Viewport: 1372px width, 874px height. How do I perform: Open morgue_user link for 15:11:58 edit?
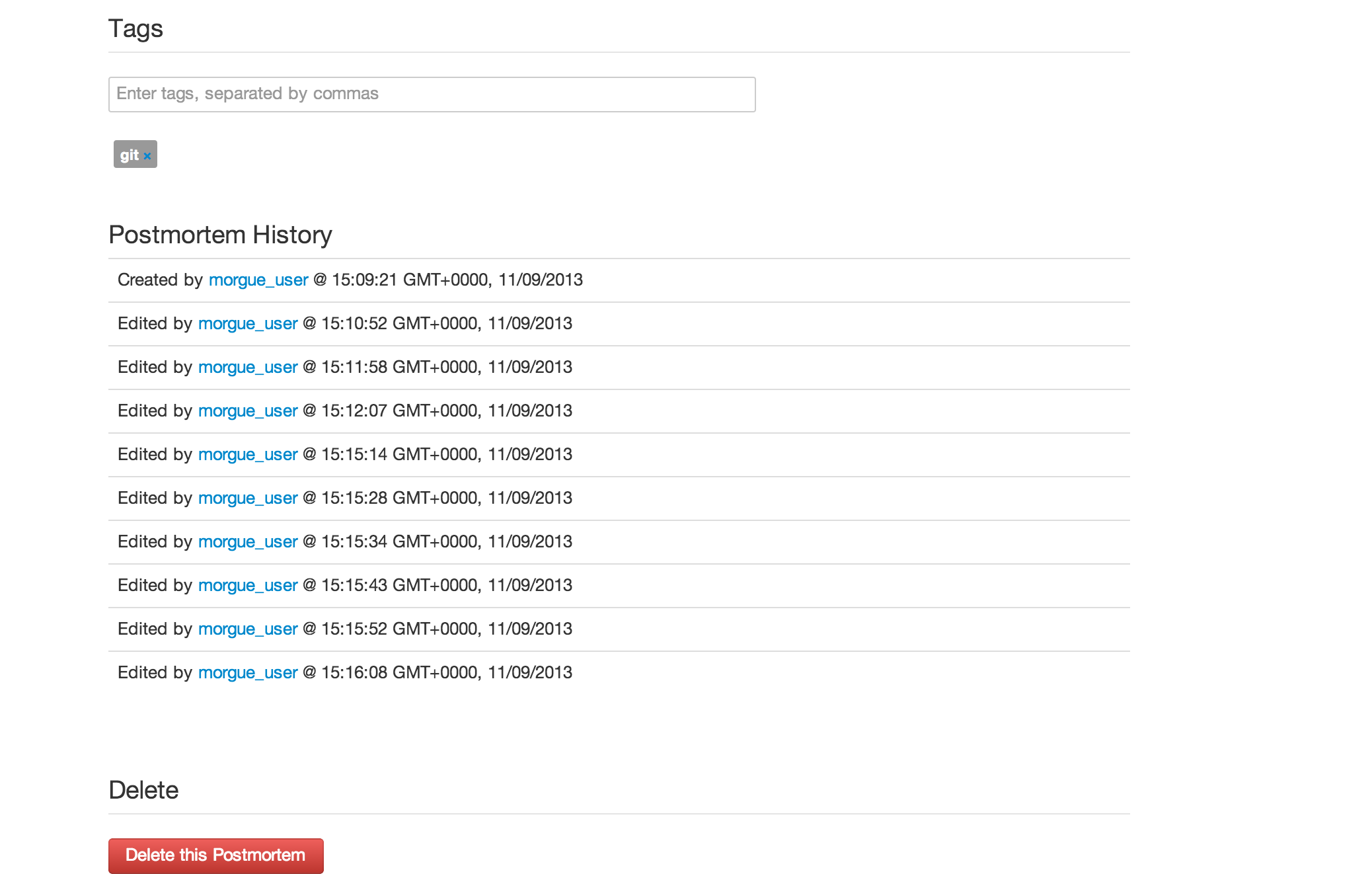pyautogui.click(x=248, y=368)
